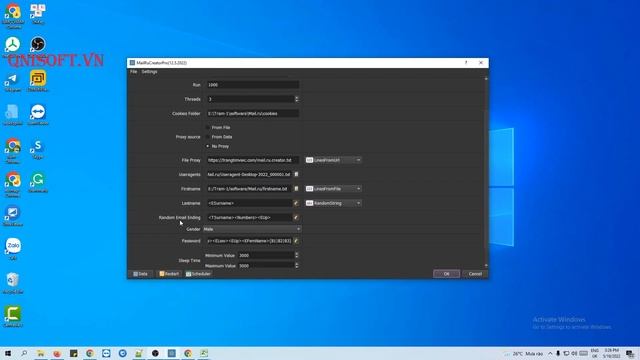640x360 pixels.
Task: Click the browse file icon beside Useragents
Action: pyautogui.click(x=296, y=175)
